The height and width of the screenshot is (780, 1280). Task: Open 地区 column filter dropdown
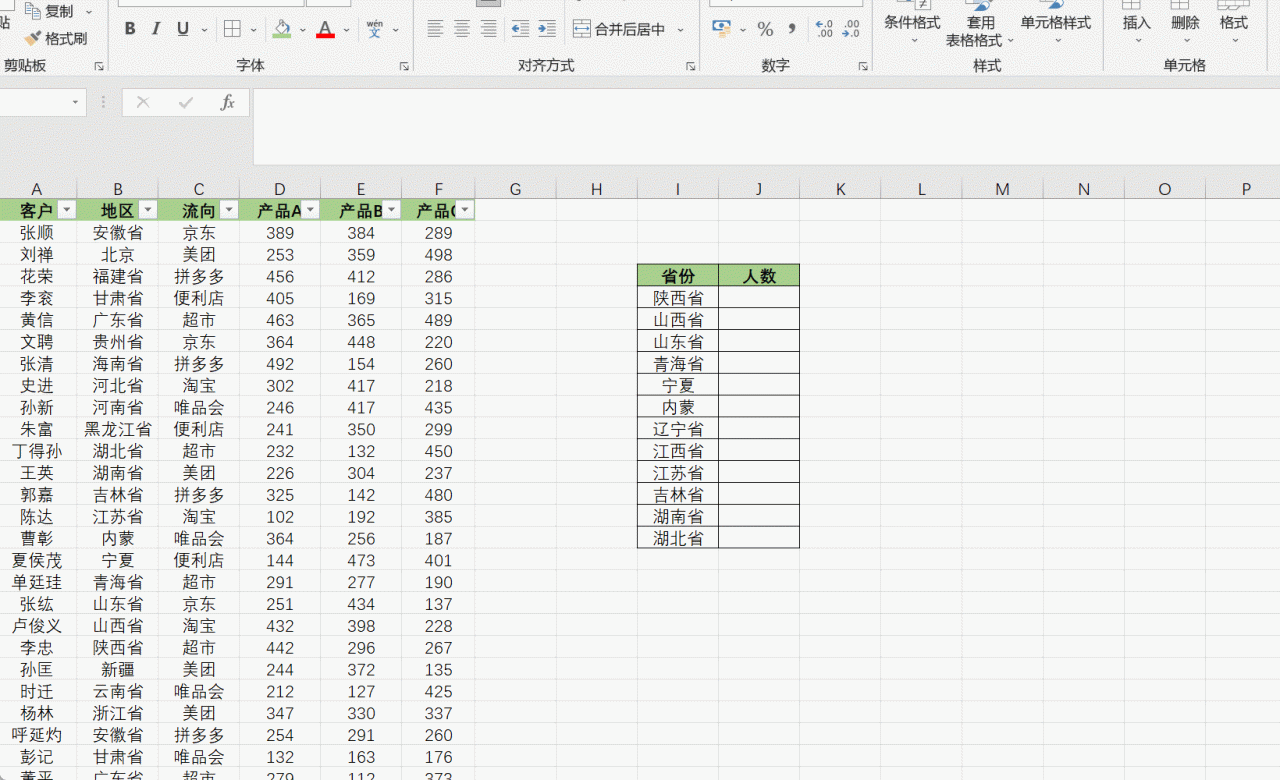[x=147, y=210]
